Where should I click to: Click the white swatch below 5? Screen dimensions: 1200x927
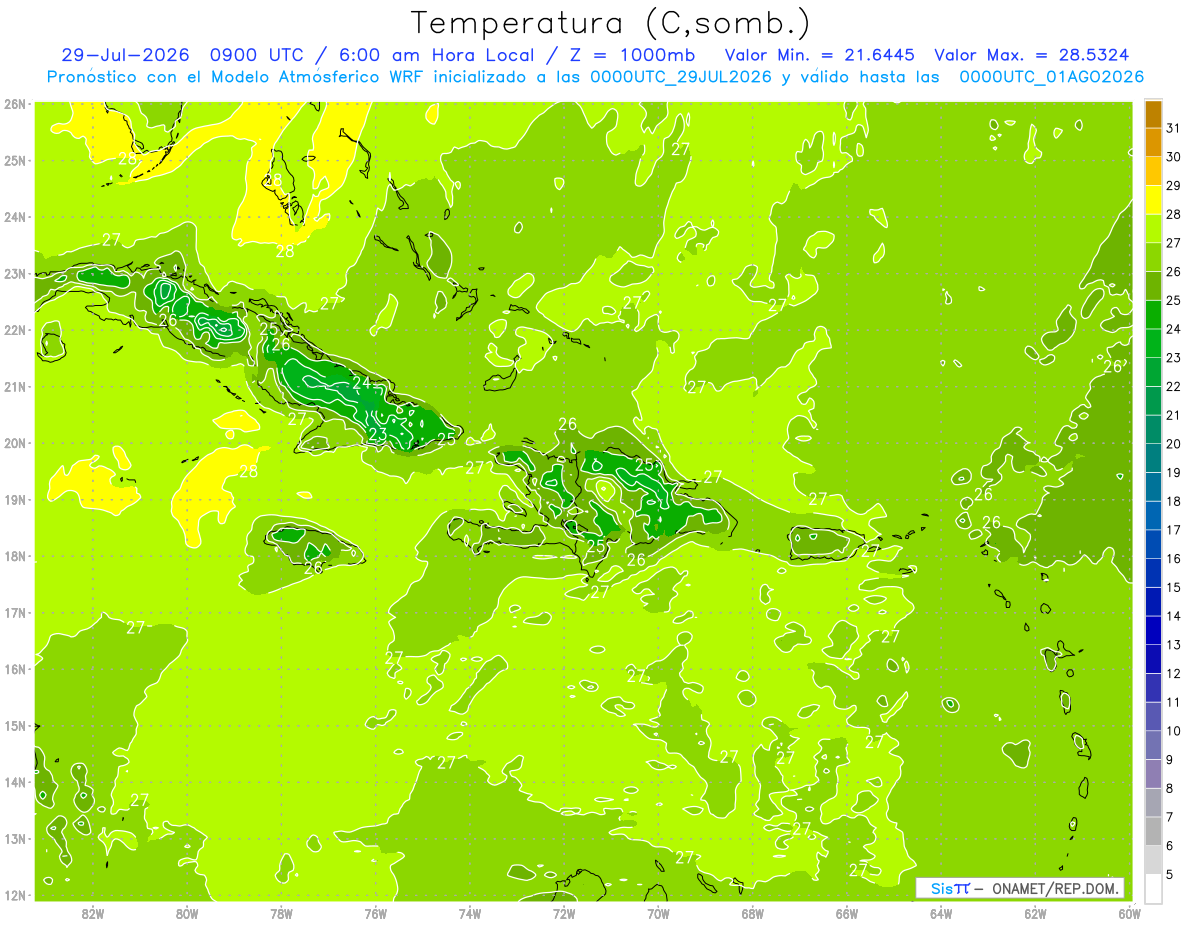tap(1152, 888)
